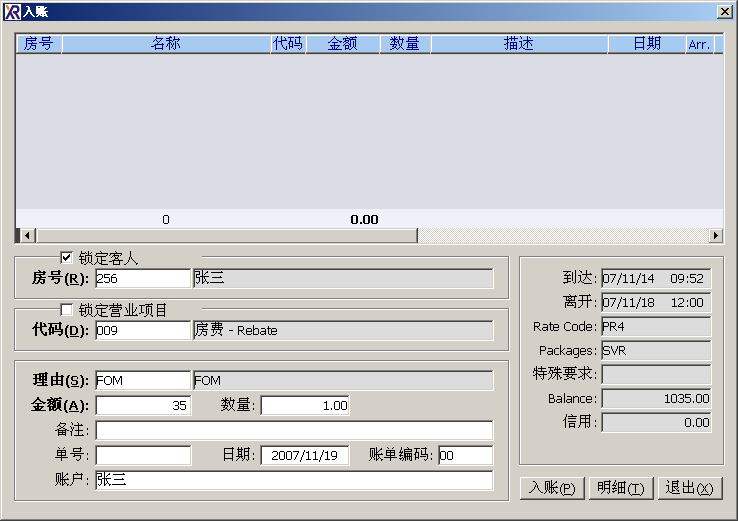Click the guest name box 张三 beside room number
This screenshot has height=521, width=738.
coord(343,278)
